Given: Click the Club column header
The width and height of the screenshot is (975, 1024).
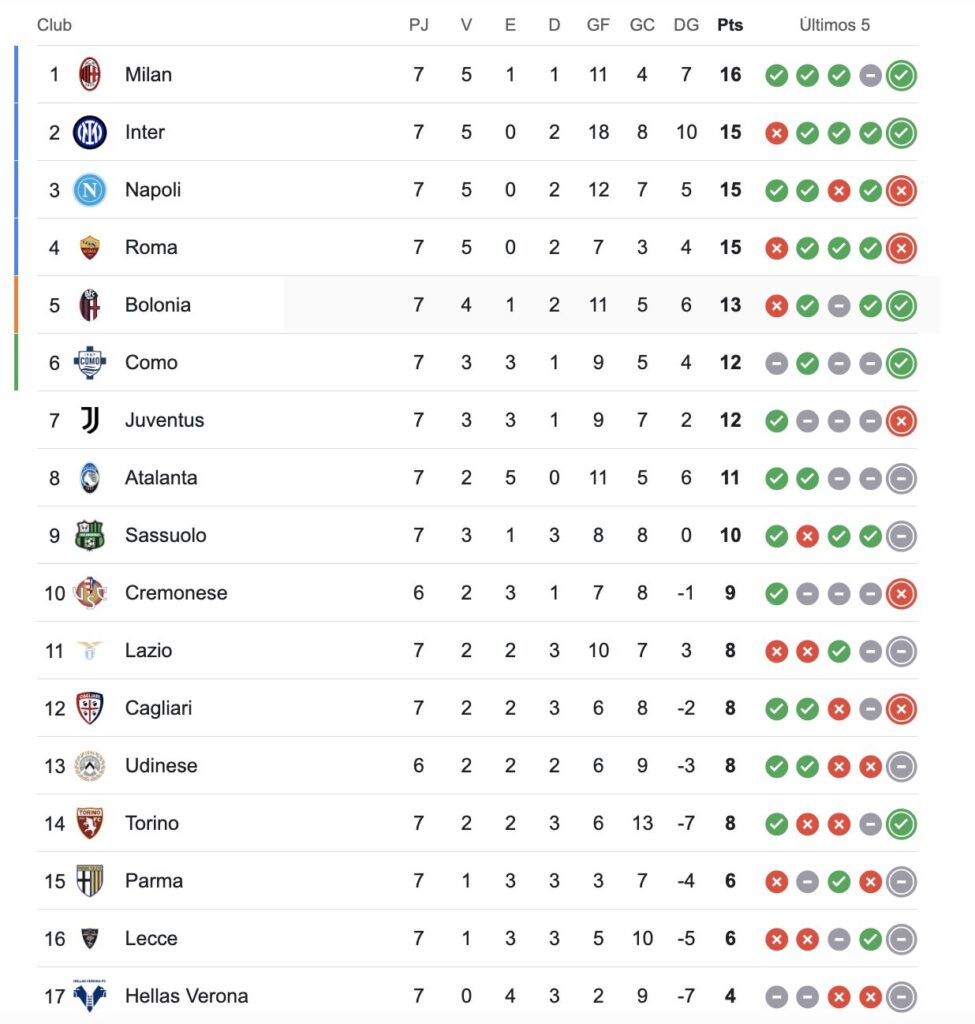Looking at the screenshot, I should click(x=54, y=25).
